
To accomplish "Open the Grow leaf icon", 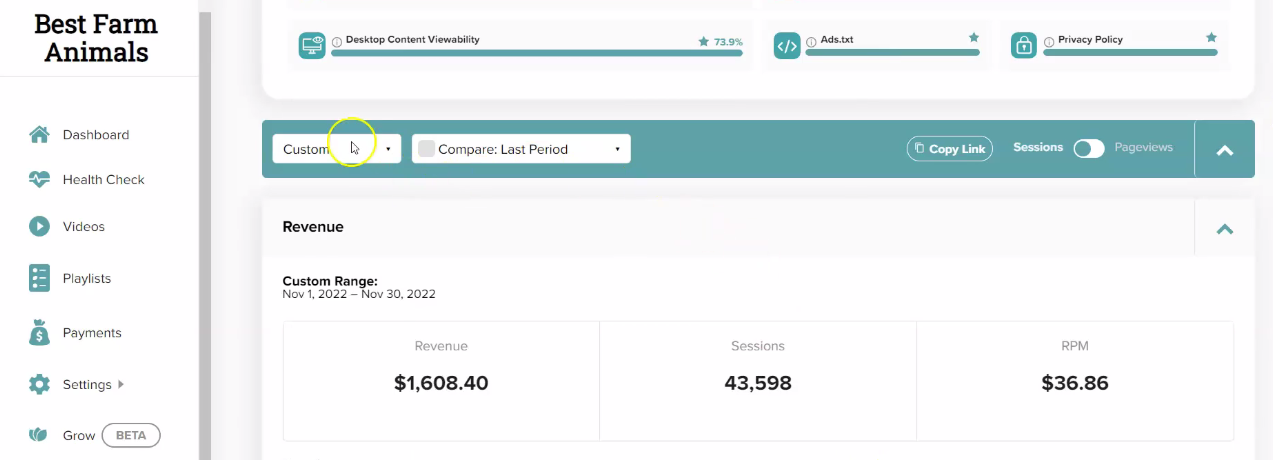I will pyautogui.click(x=39, y=435).
